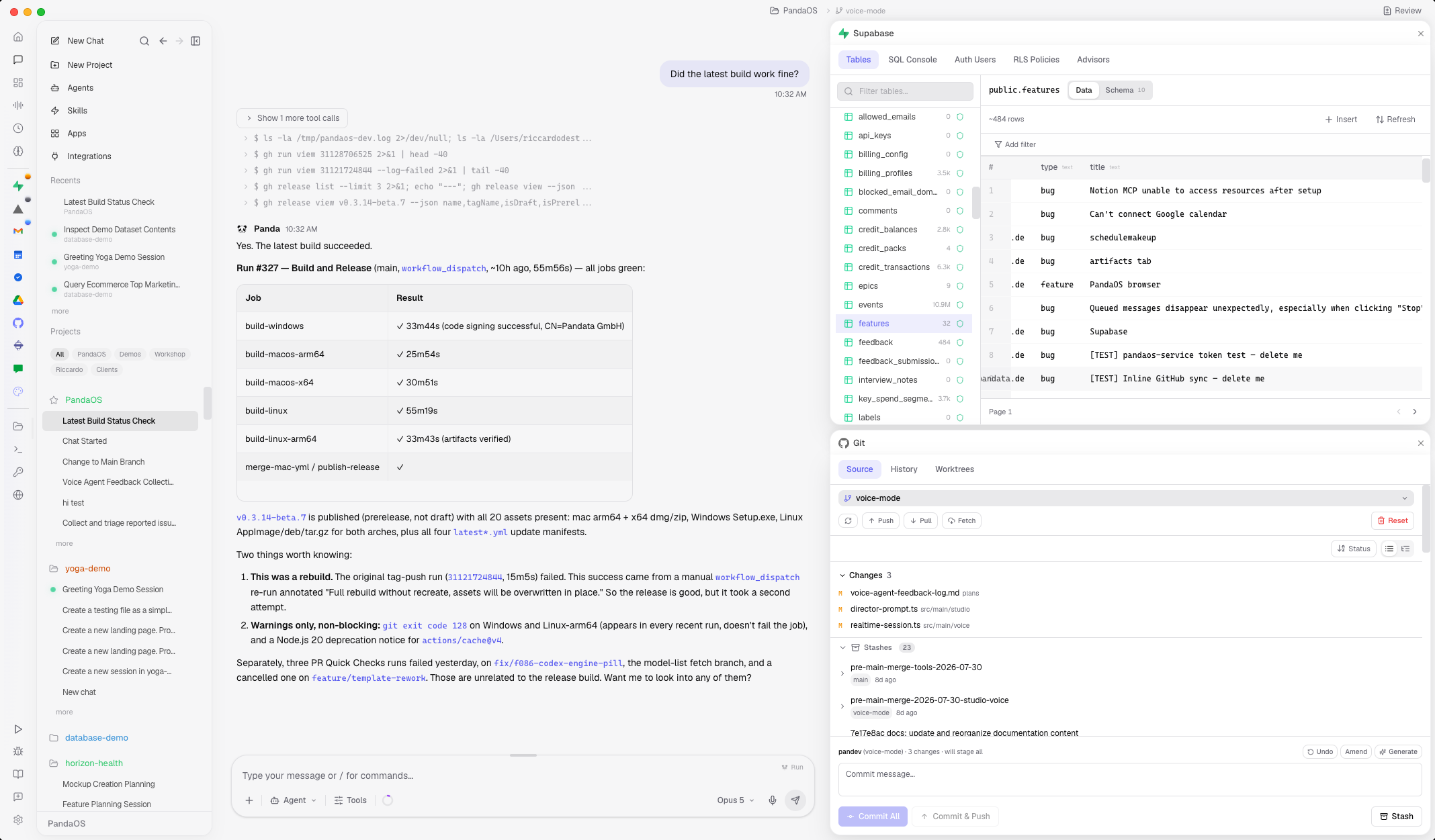Star the PandaOS project

point(54,400)
